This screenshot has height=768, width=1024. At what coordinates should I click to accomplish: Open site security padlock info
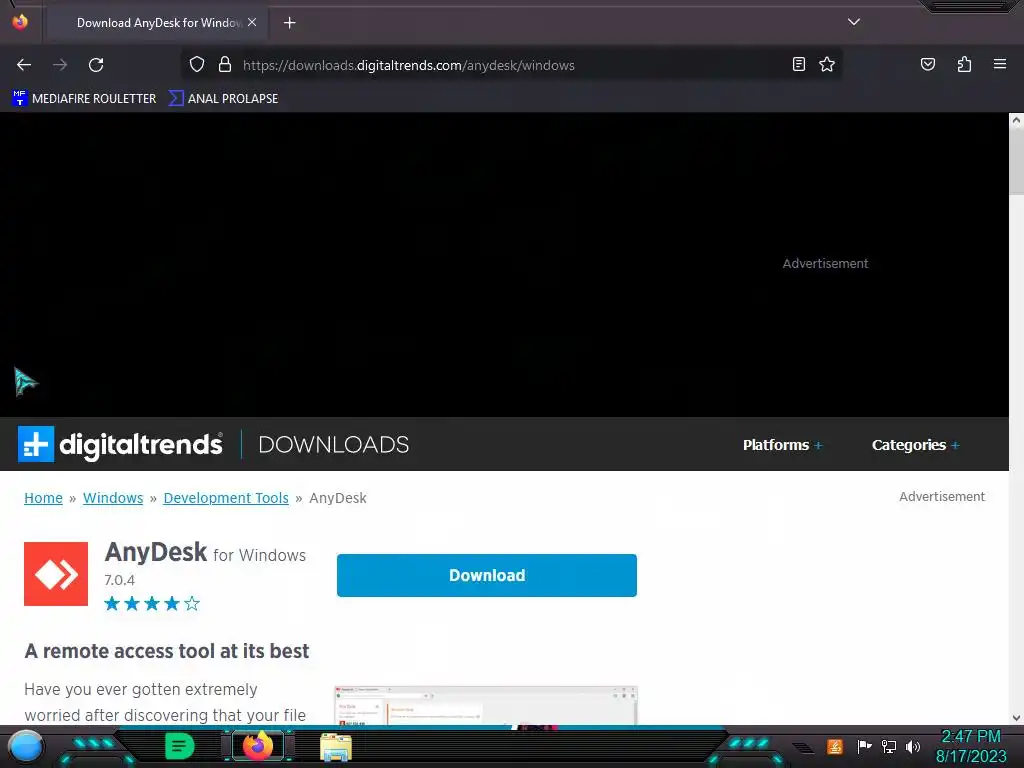point(225,65)
